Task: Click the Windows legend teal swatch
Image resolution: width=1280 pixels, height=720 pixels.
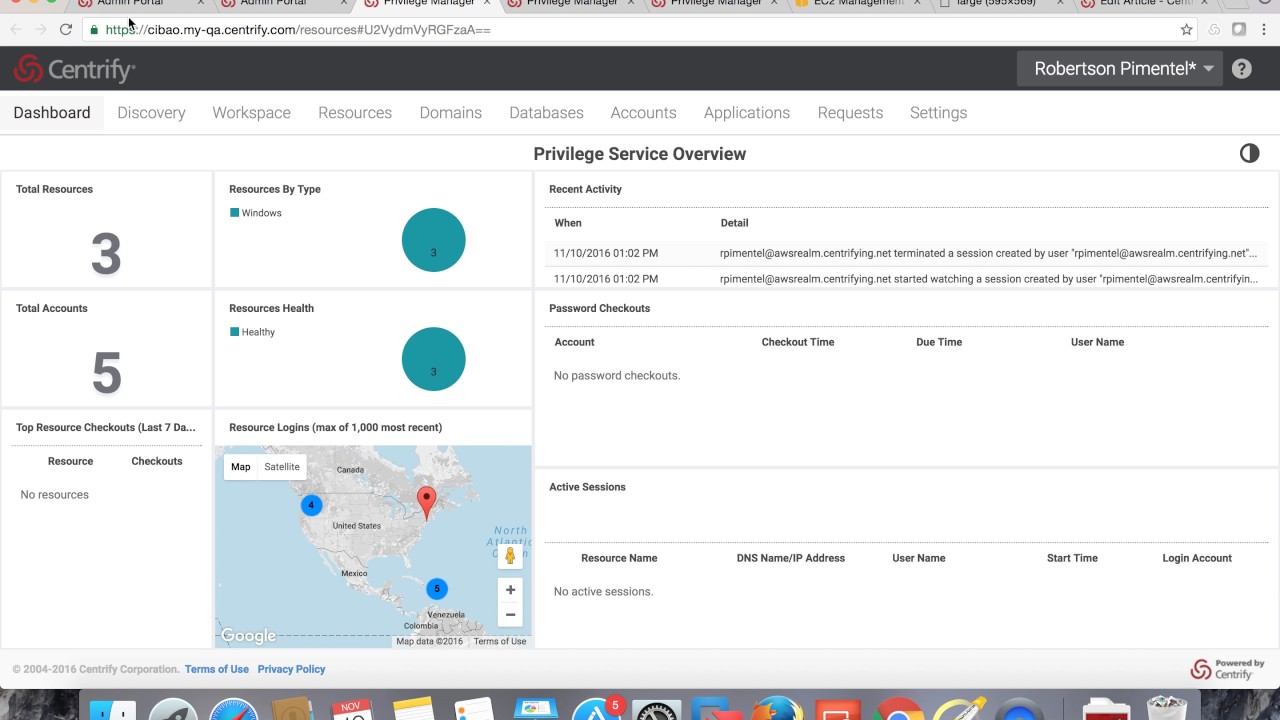Action: [x=234, y=213]
